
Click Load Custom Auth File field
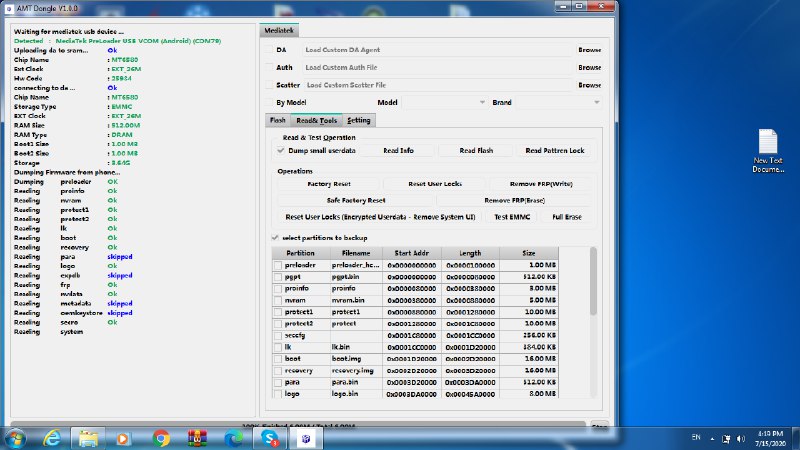pos(438,67)
